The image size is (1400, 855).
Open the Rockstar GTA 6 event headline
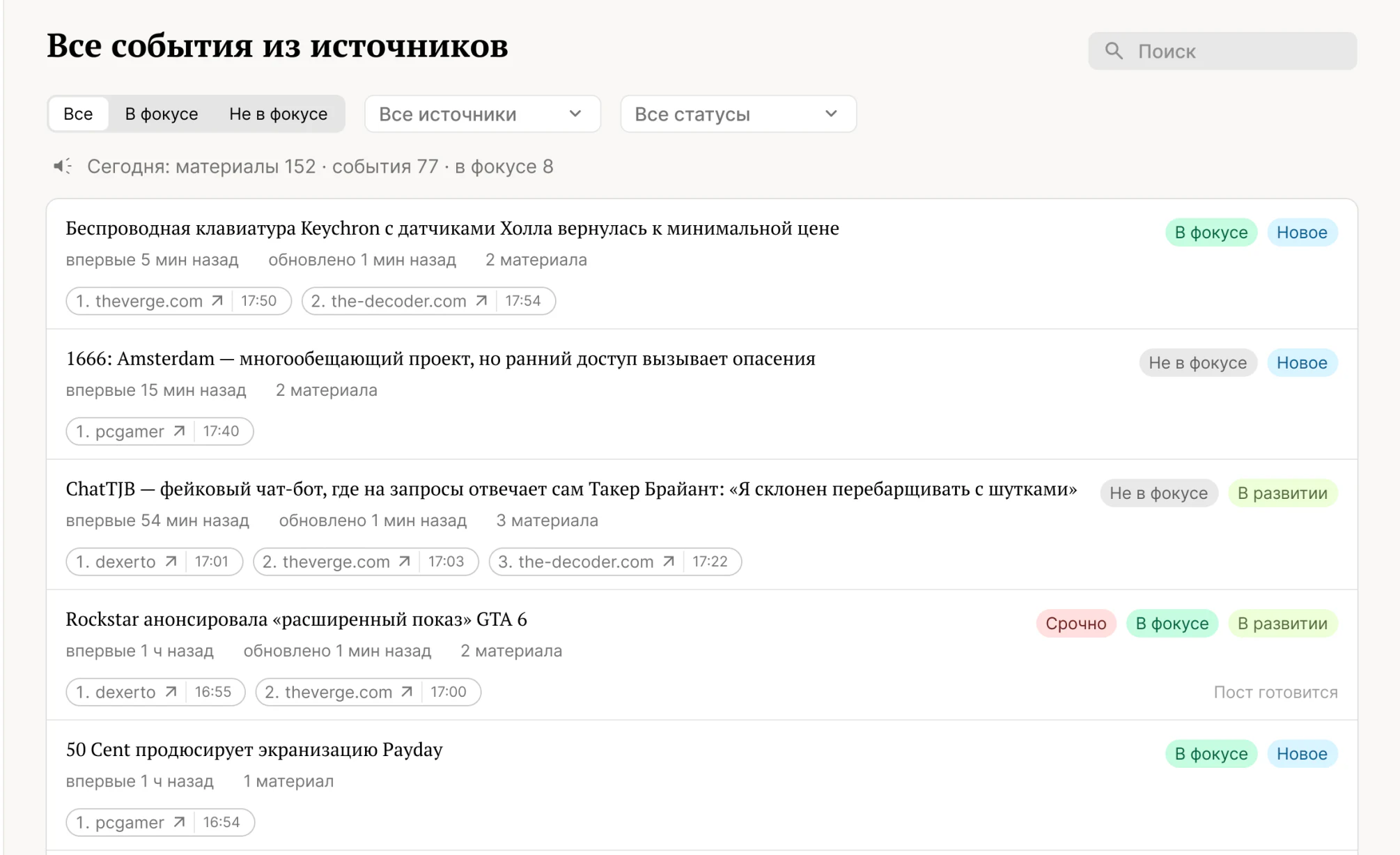click(x=296, y=619)
